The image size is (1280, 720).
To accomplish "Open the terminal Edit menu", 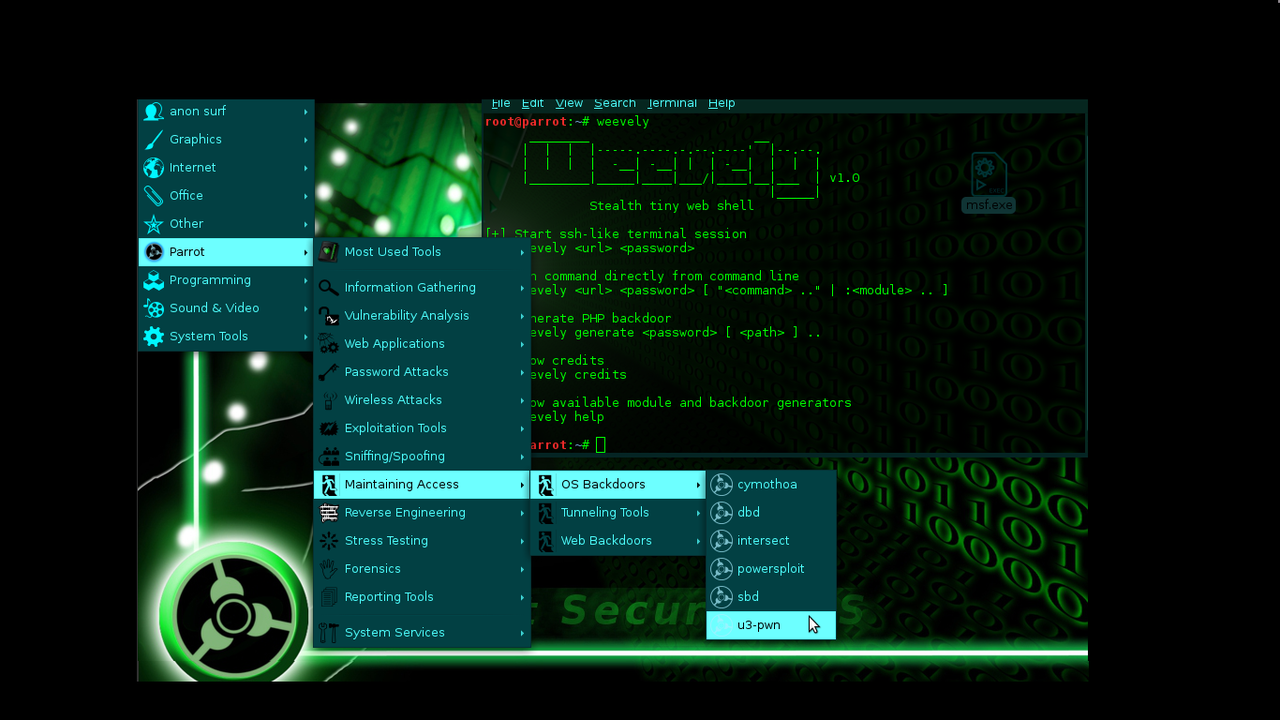I will pyautogui.click(x=532, y=103).
